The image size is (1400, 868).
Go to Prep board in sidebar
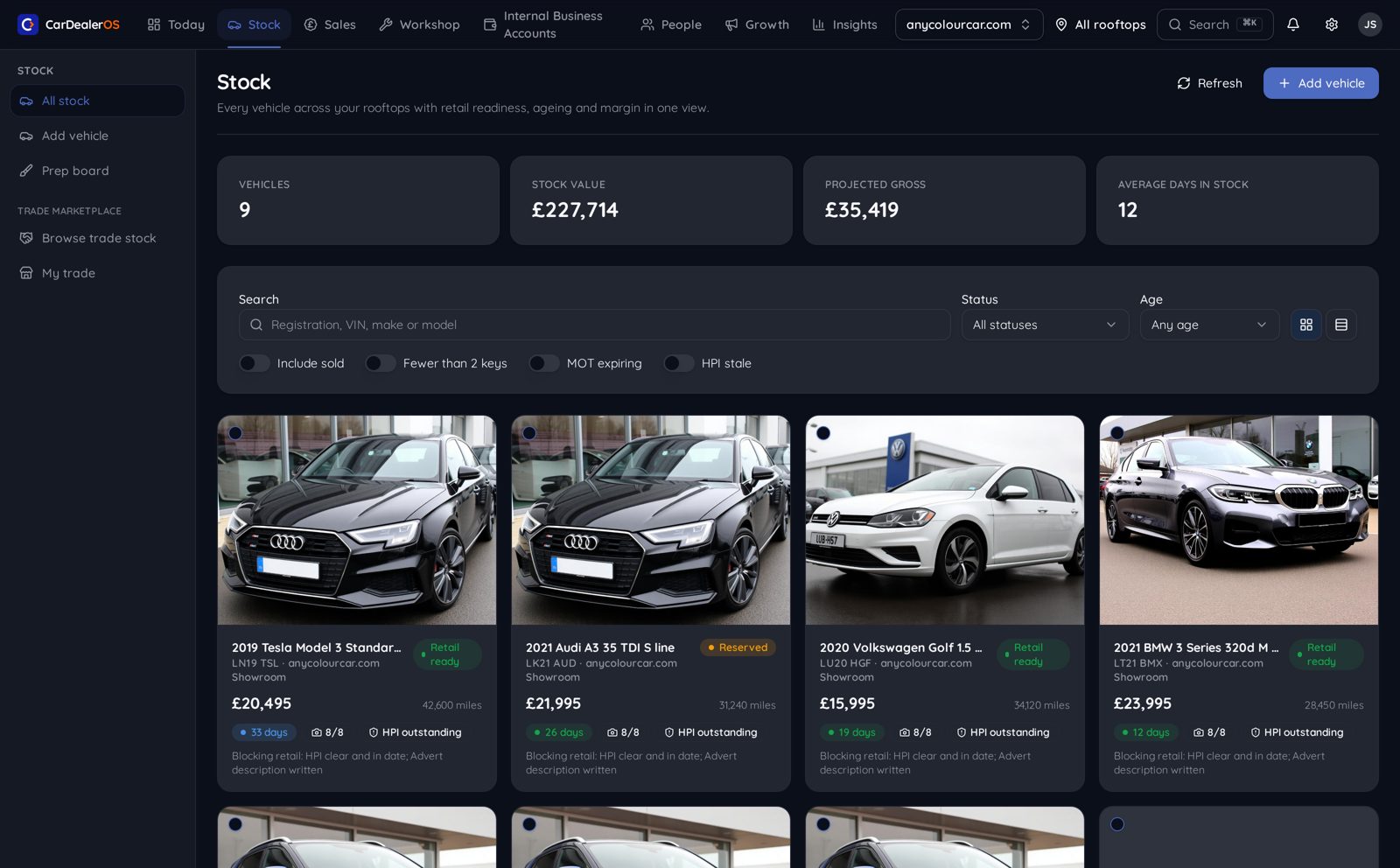(97, 171)
